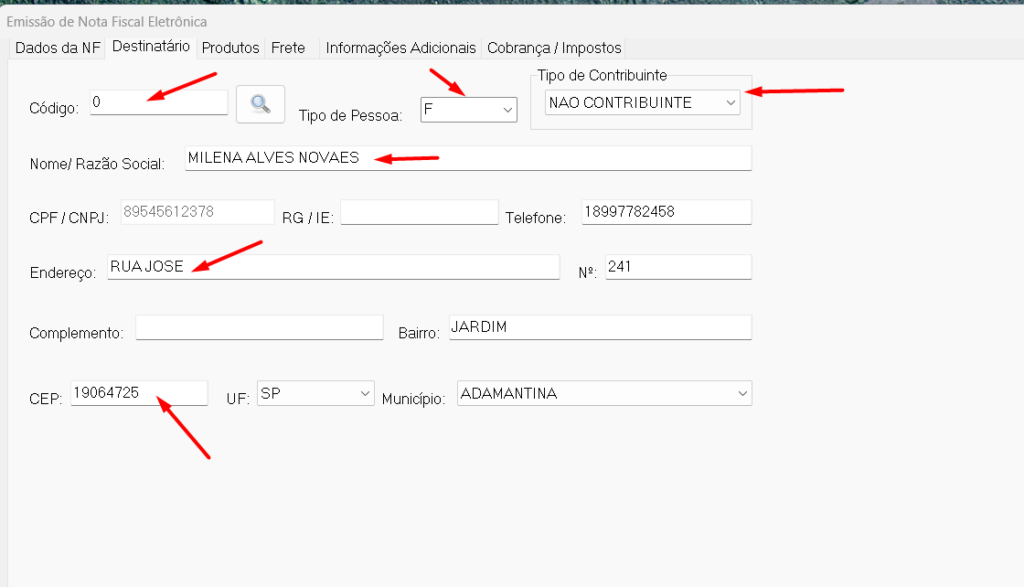Select the Telefone input field
This screenshot has width=1024, height=587.
click(665, 212)
